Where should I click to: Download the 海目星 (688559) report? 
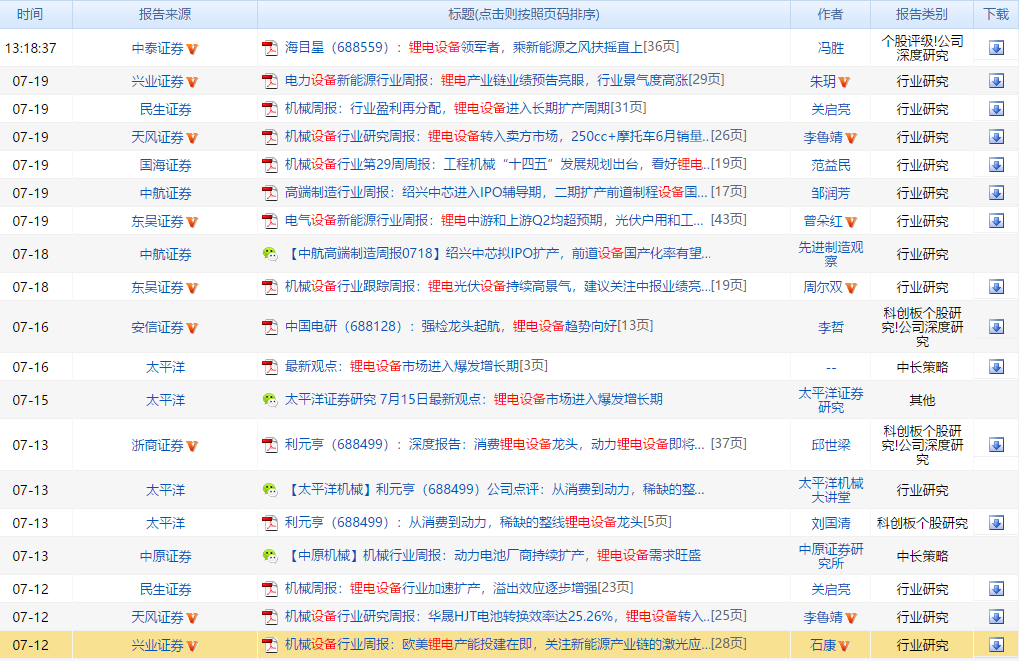[x=996, y=47]
